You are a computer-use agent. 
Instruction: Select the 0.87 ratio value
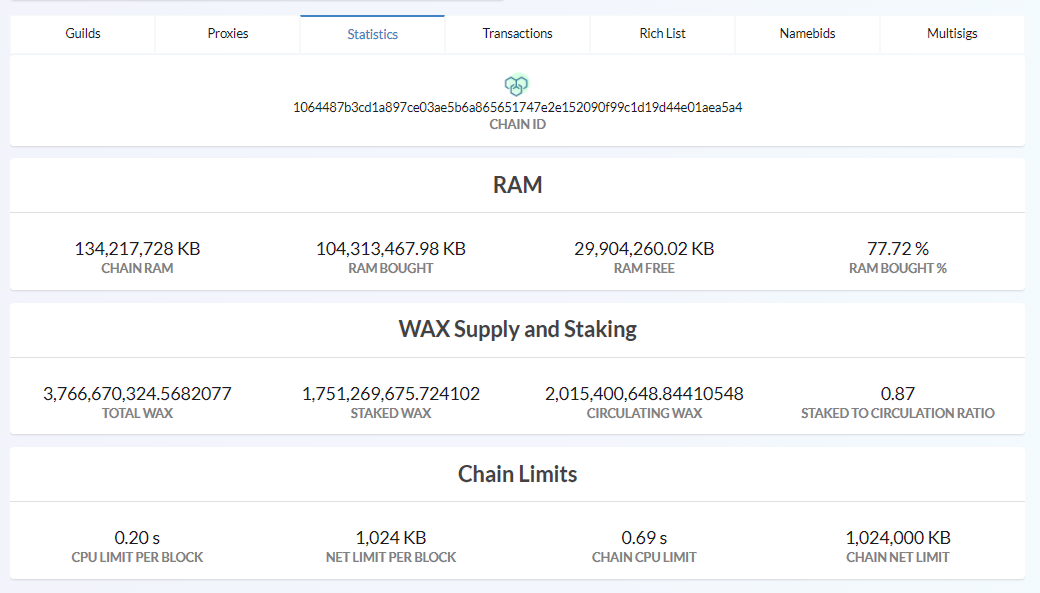pos(898,394)
